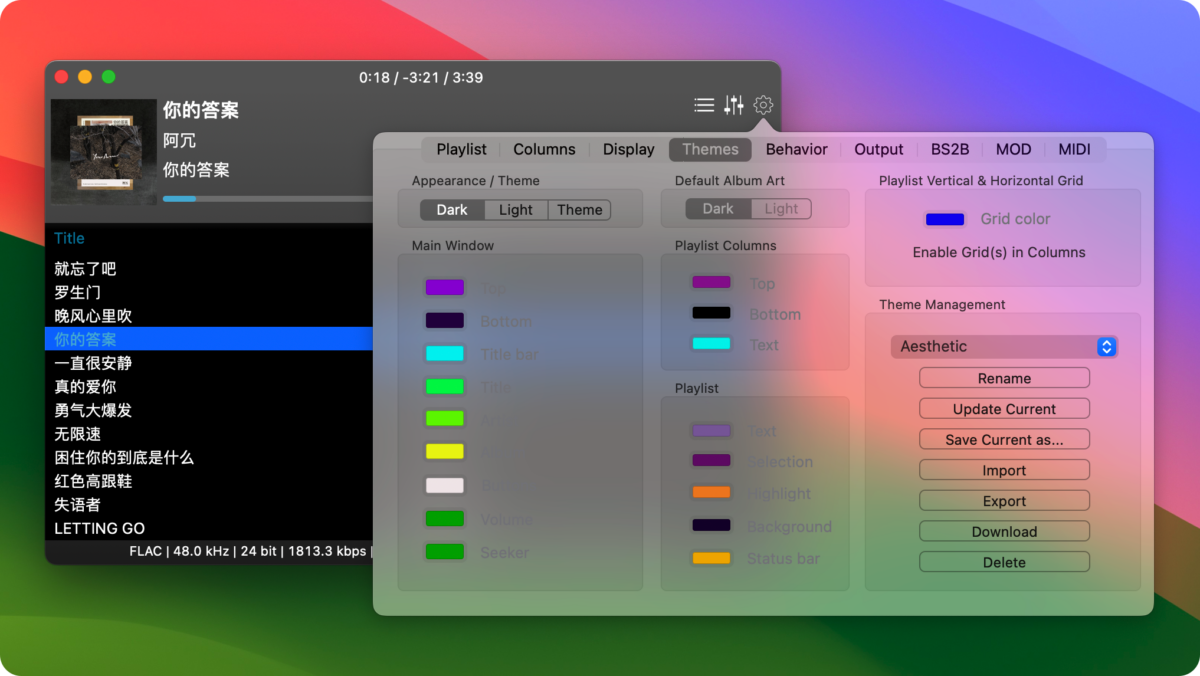
Task: Click the settings gear icon
Action: 763,105
